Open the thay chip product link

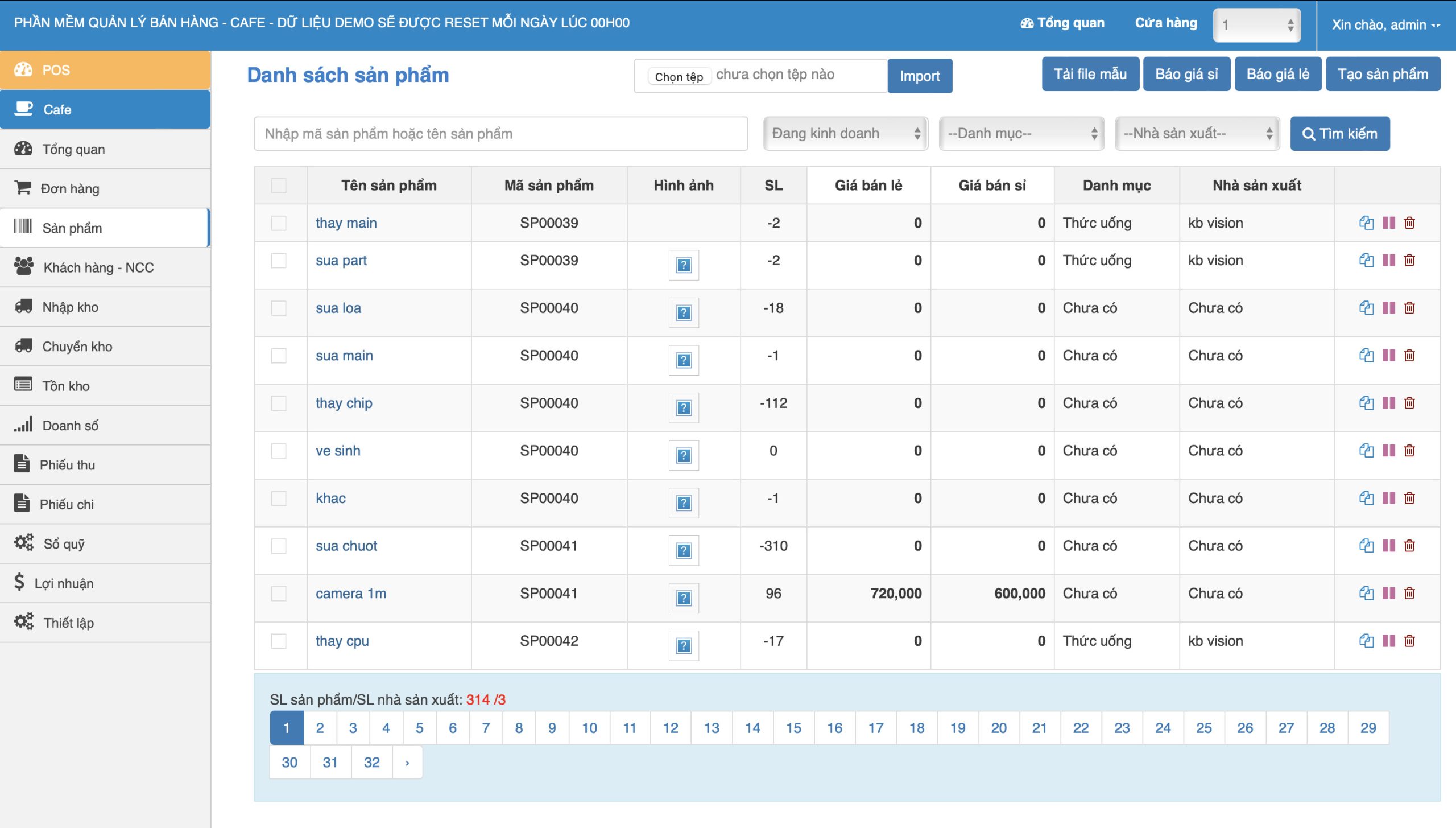coord(344,403)
